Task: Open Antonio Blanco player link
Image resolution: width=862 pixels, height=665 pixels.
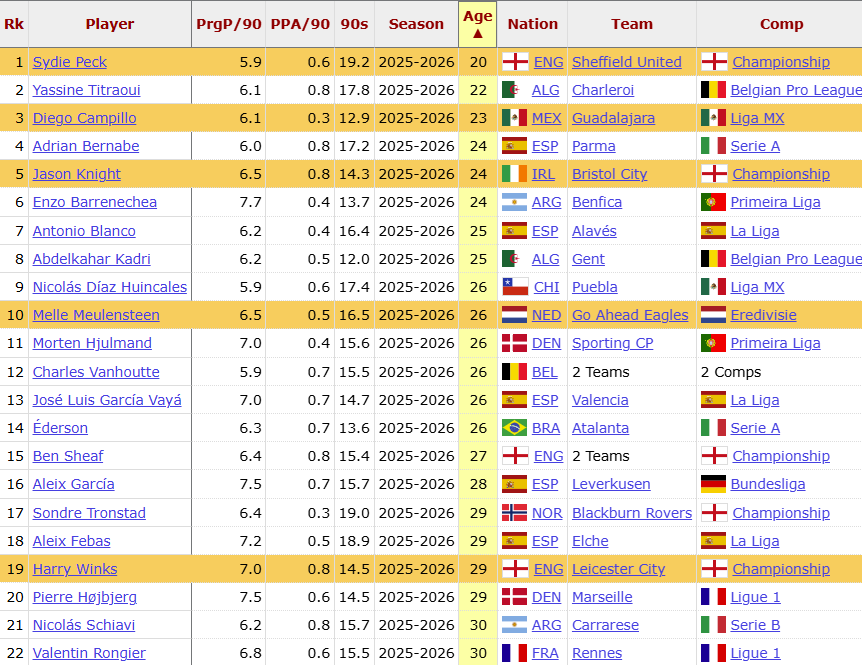Action: 84,231
